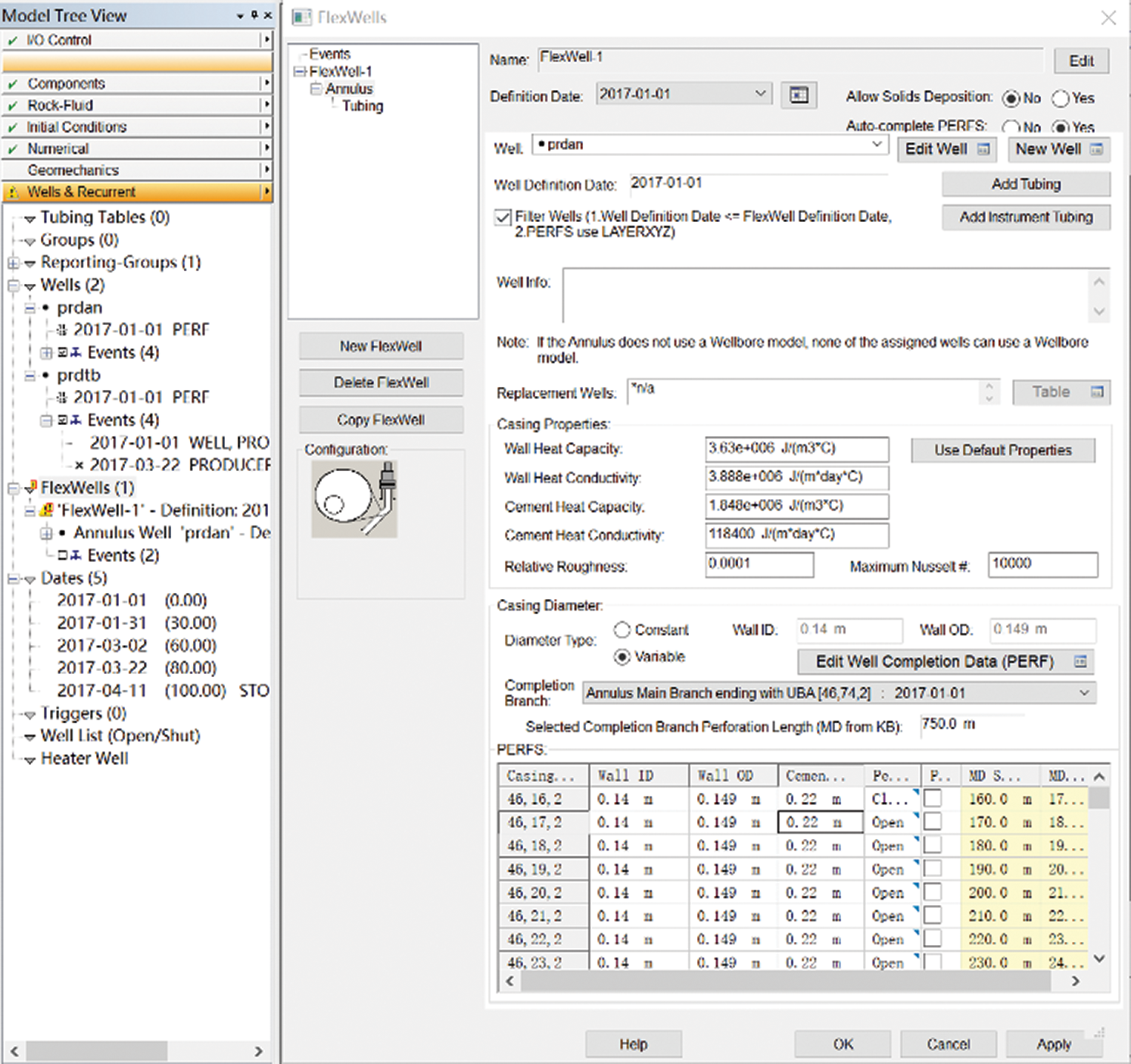
Task: Set Allow Solids Deposition to Yes
Action: click(x=1061, y=98)
